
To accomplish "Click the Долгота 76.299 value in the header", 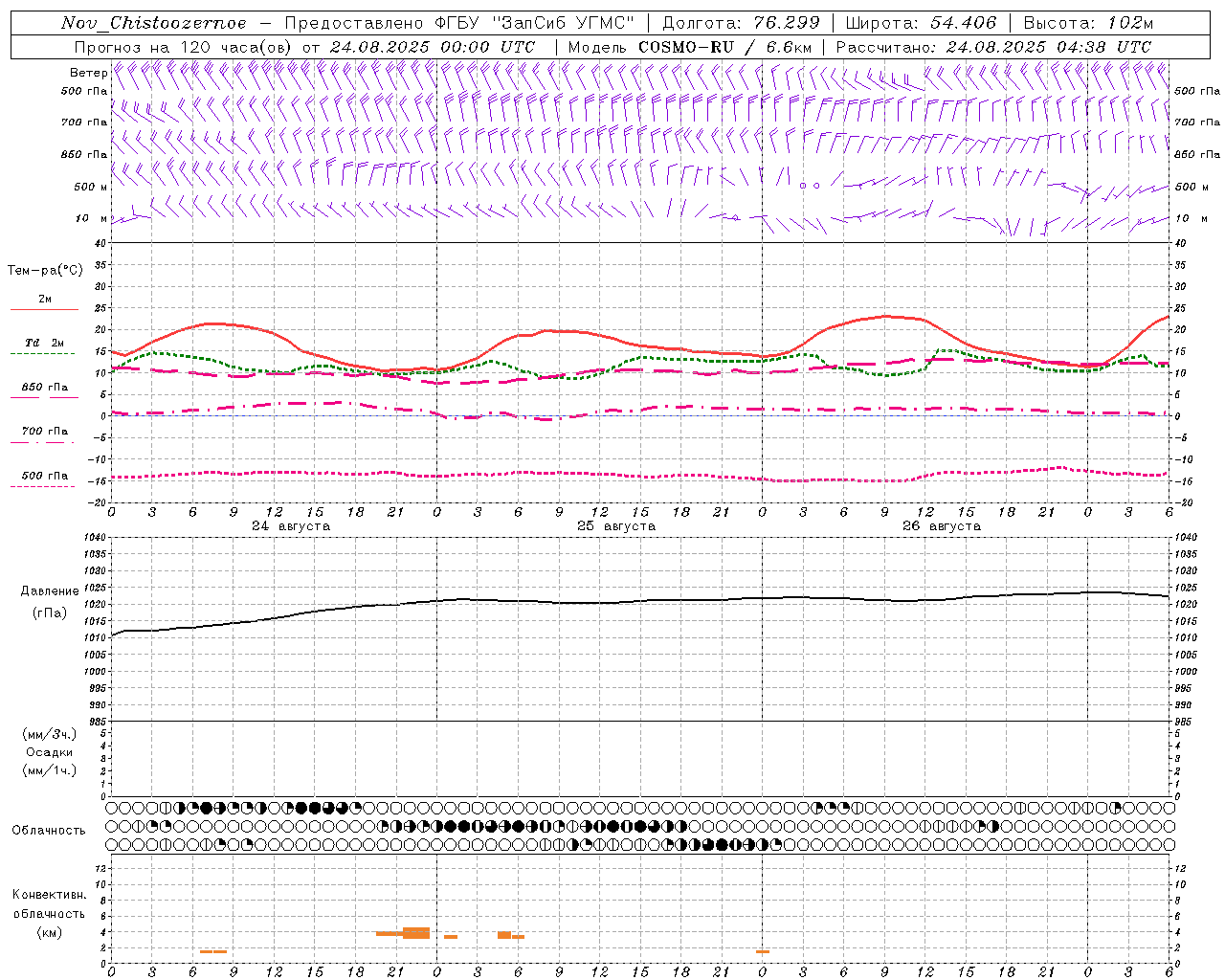I will point(741,23).
